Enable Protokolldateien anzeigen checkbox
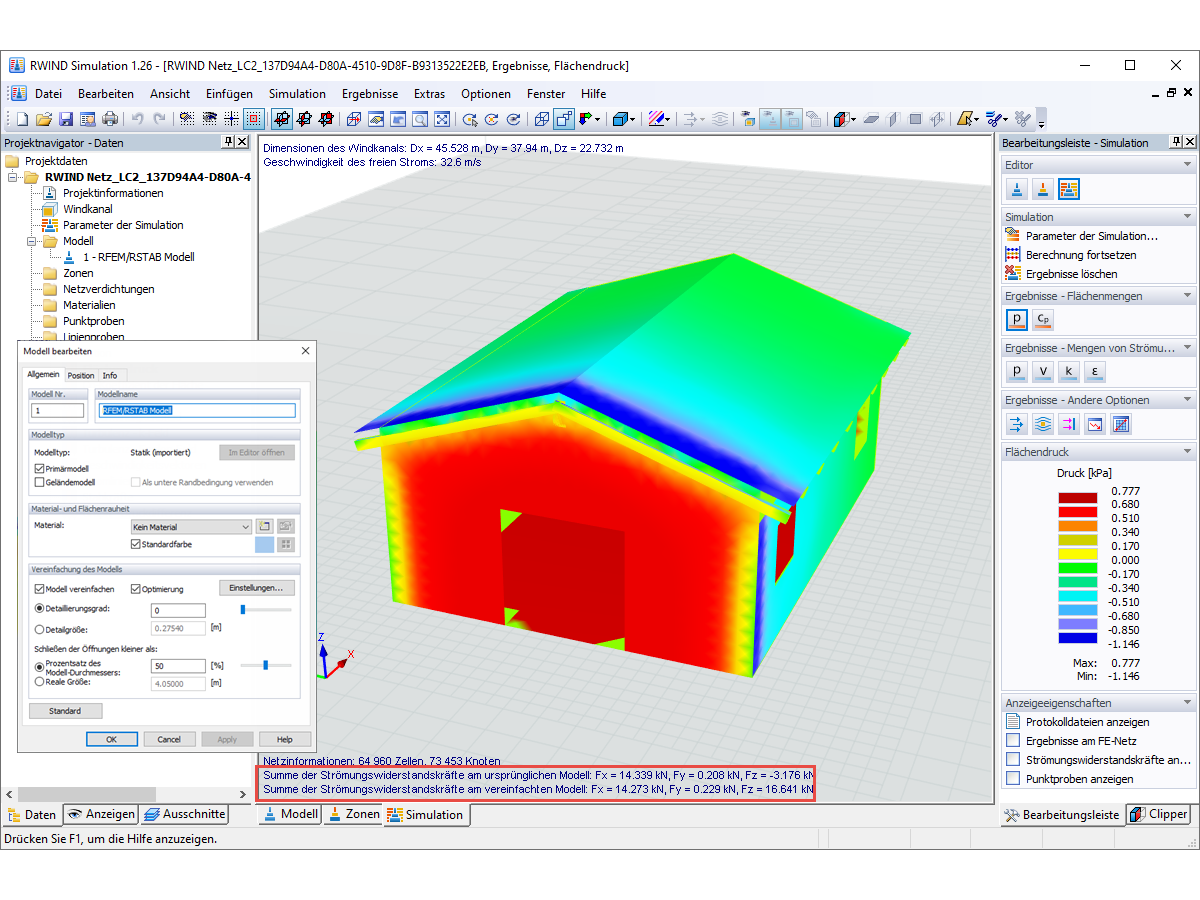The width and height of the screenshot is (1200, 900). pos(1013,722)
